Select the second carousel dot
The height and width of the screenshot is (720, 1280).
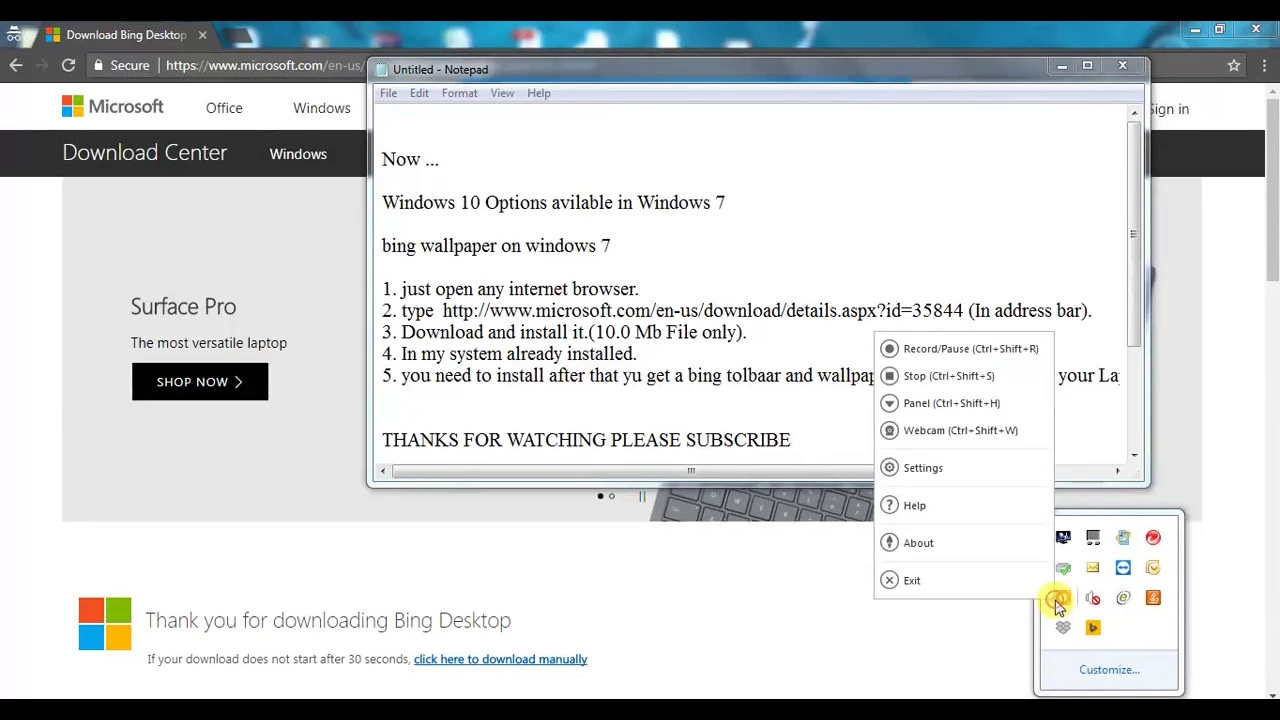tap(612, 496)
